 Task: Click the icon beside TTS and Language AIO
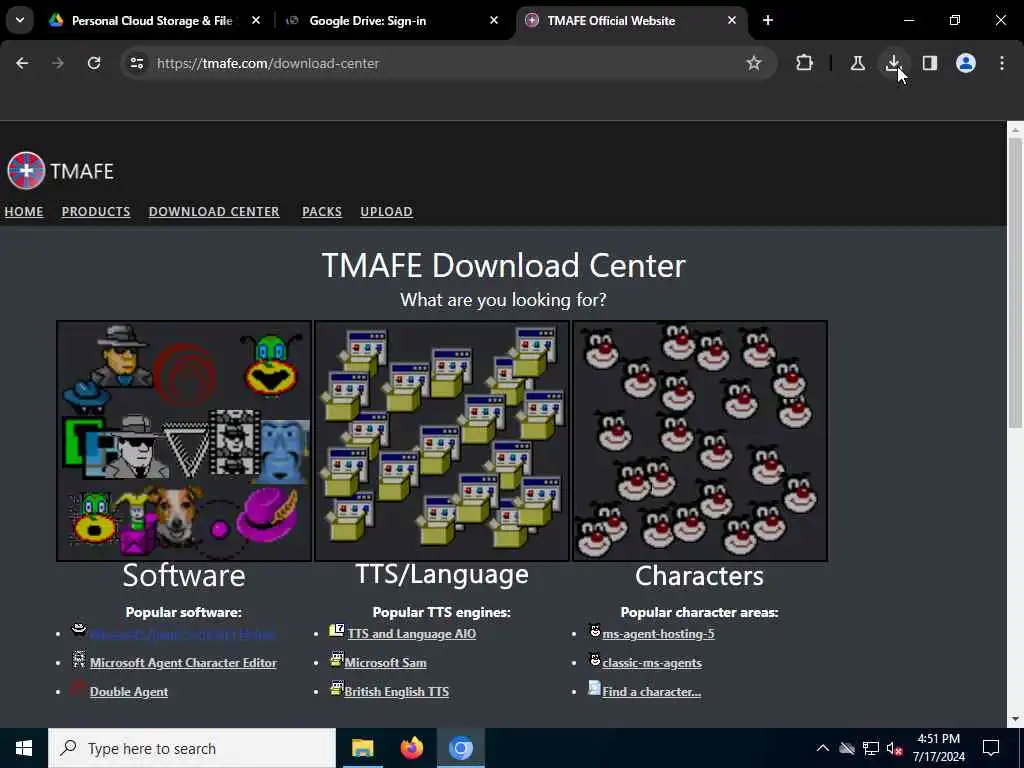point(337,630)
